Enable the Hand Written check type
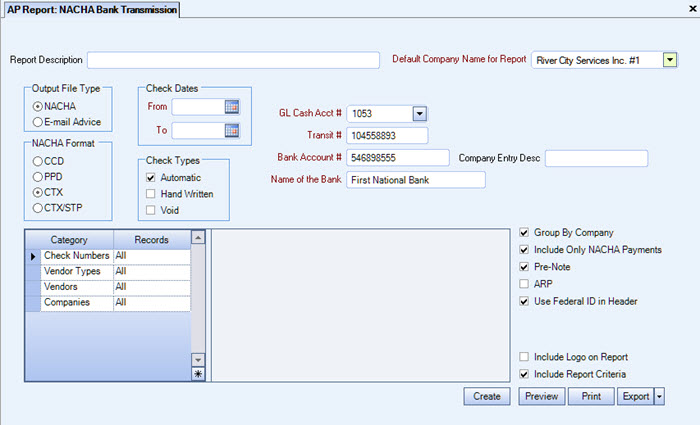700x425 pixels. tap(150, 193)
